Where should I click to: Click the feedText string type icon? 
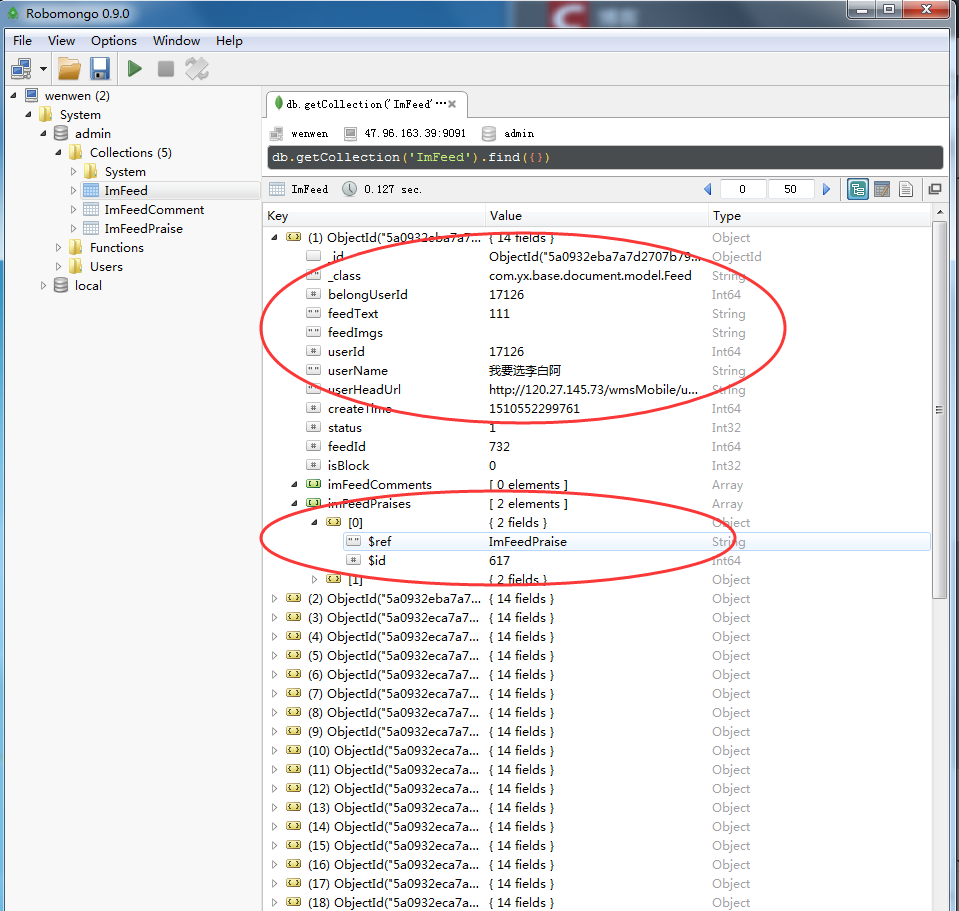(x=313, y=312)
